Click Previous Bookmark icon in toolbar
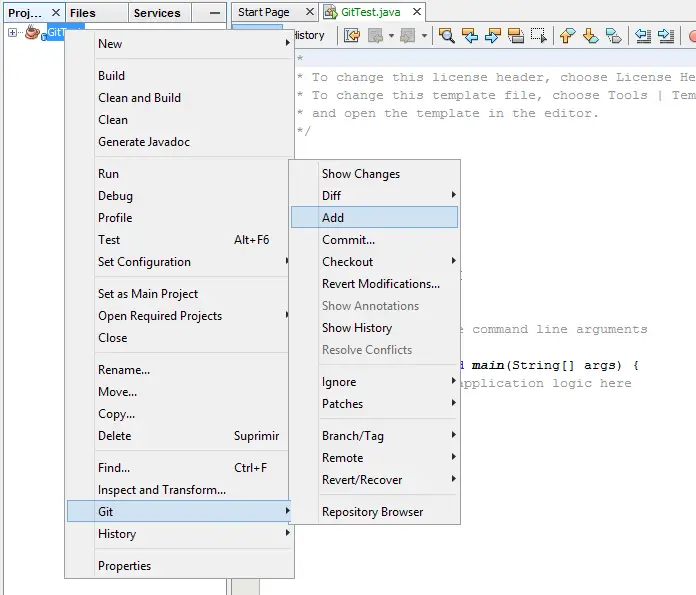Image resolution: width=696 pixels, height=595 pixels. coord(568,35)
